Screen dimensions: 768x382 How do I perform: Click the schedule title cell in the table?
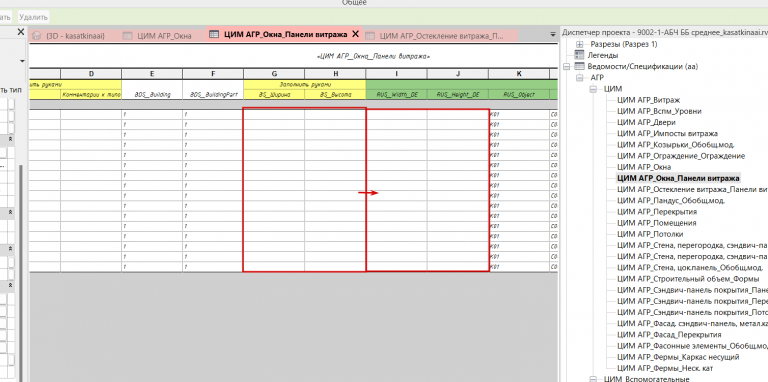(294, 56)
